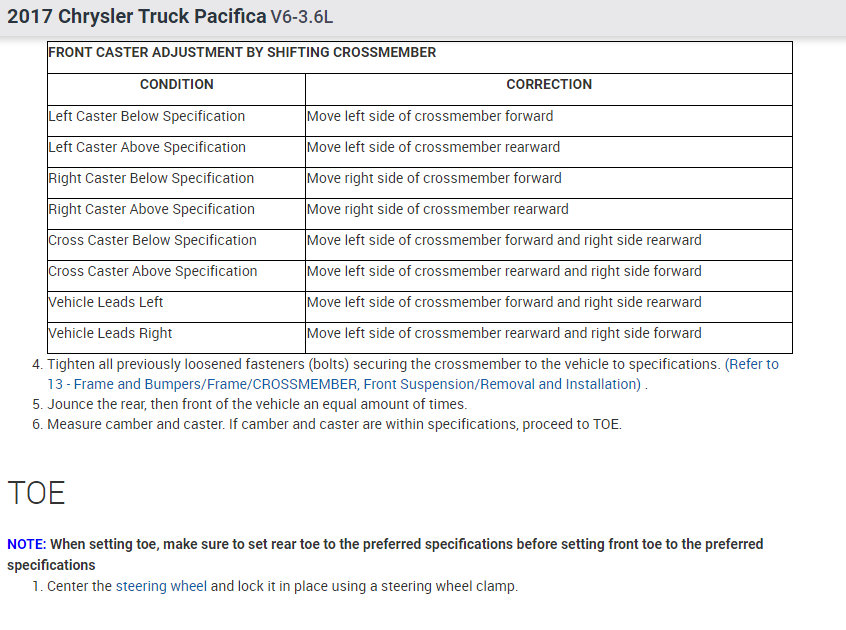Select the 'Cross Caster Above Specification' cell
The image size is (846, 630).
pyautogui.click(x=152, y=271)
